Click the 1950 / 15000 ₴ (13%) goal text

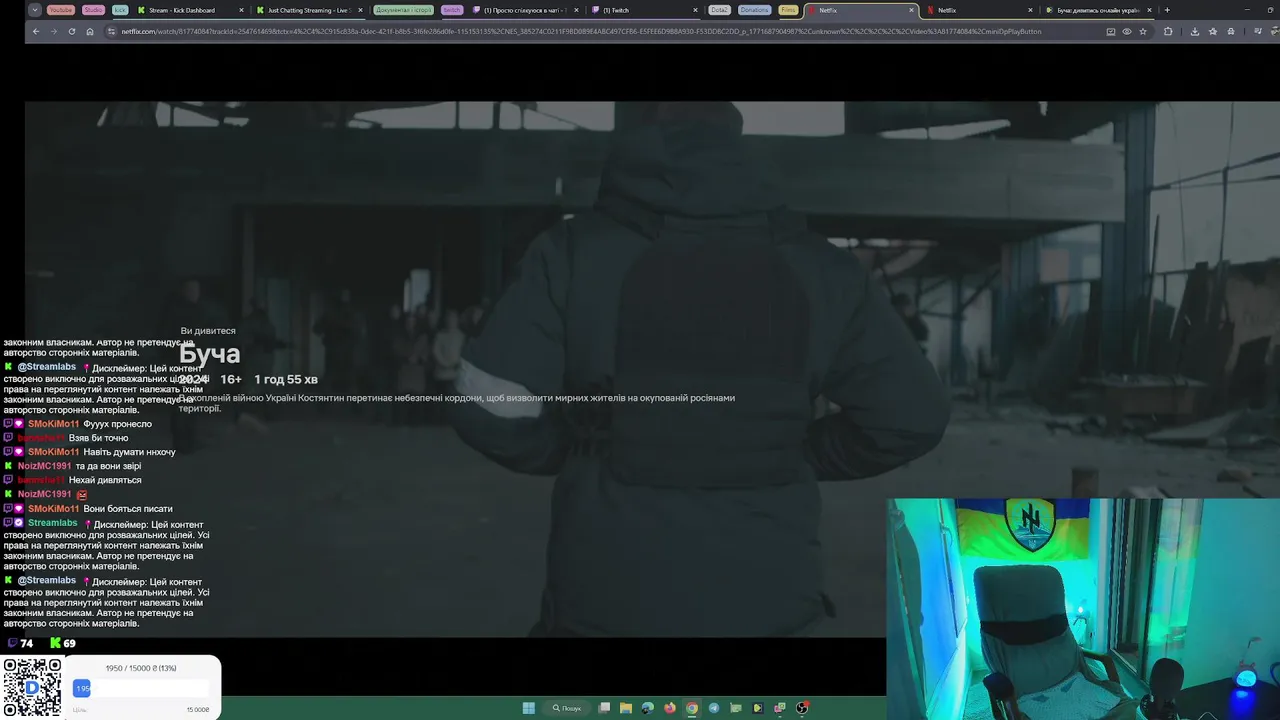(x=141, y=668)
